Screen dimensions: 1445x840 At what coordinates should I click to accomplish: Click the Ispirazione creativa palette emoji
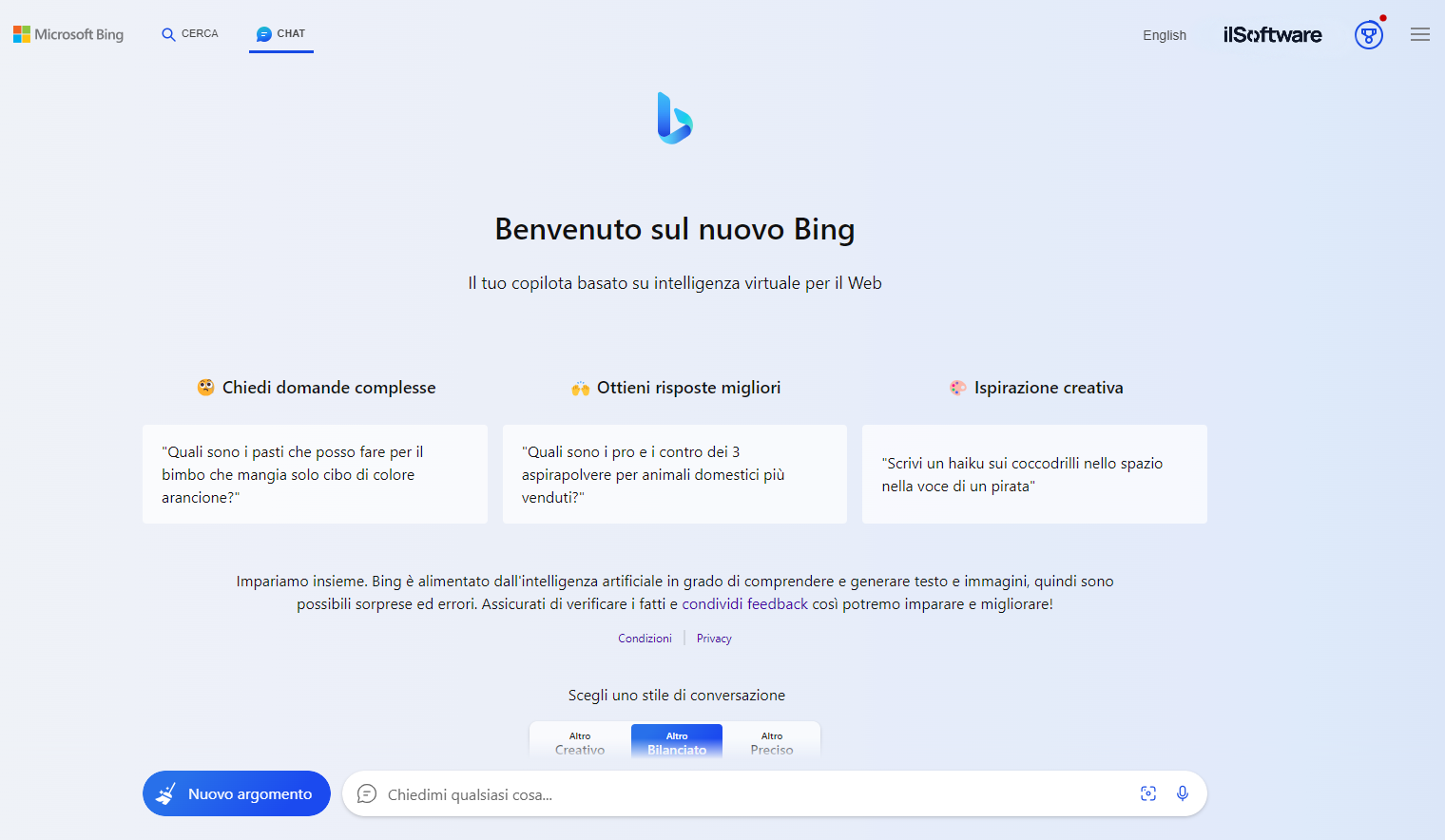[957, 388]
